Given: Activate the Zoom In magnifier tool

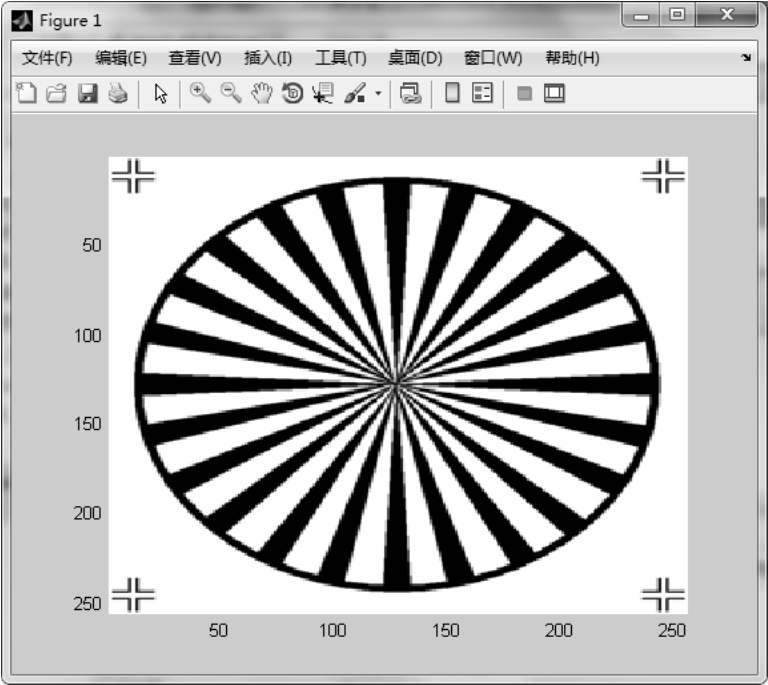Looking at the screenshot, I should click(200, 93).
